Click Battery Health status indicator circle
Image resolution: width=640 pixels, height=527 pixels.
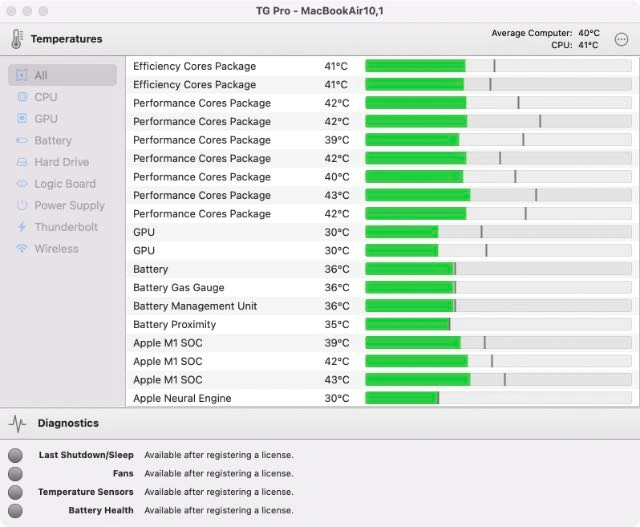pos(15,510)
